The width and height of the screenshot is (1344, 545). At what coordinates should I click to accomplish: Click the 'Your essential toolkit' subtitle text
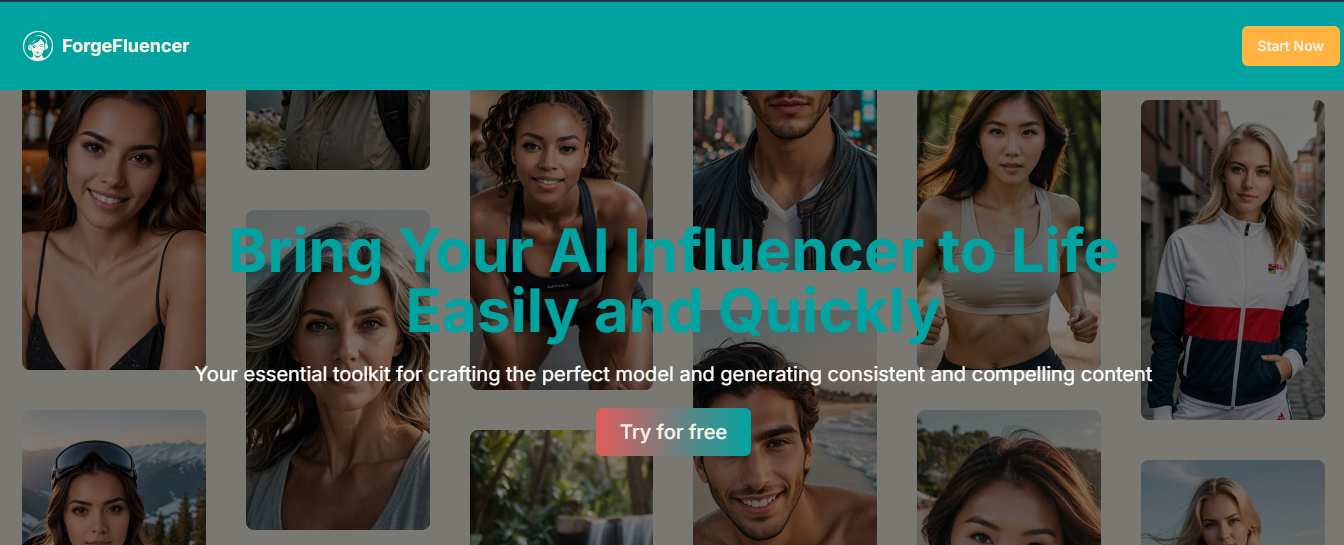(x=673, y=374)
